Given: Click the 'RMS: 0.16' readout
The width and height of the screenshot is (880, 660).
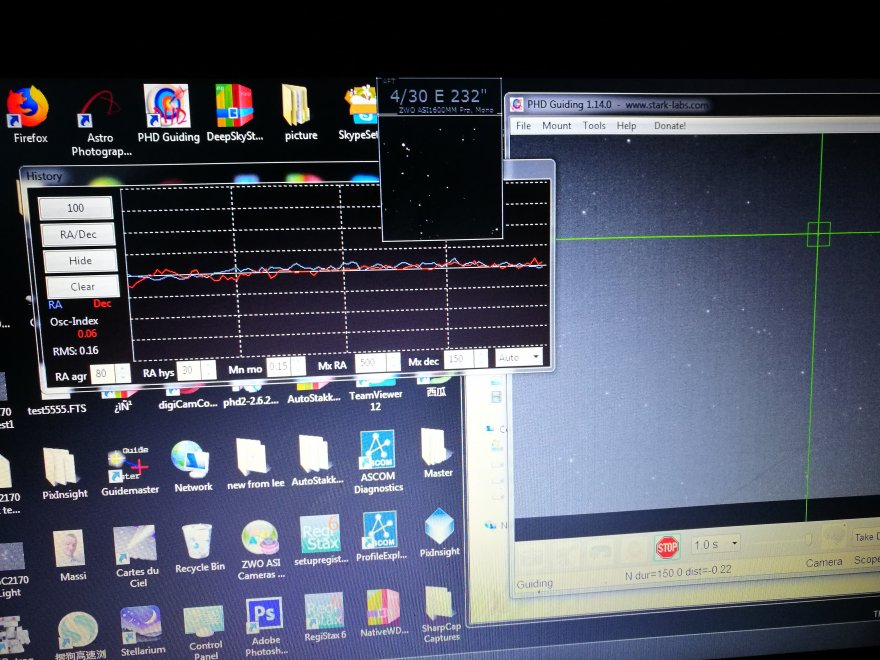Looking at the screenshot, I should (75, 351).
